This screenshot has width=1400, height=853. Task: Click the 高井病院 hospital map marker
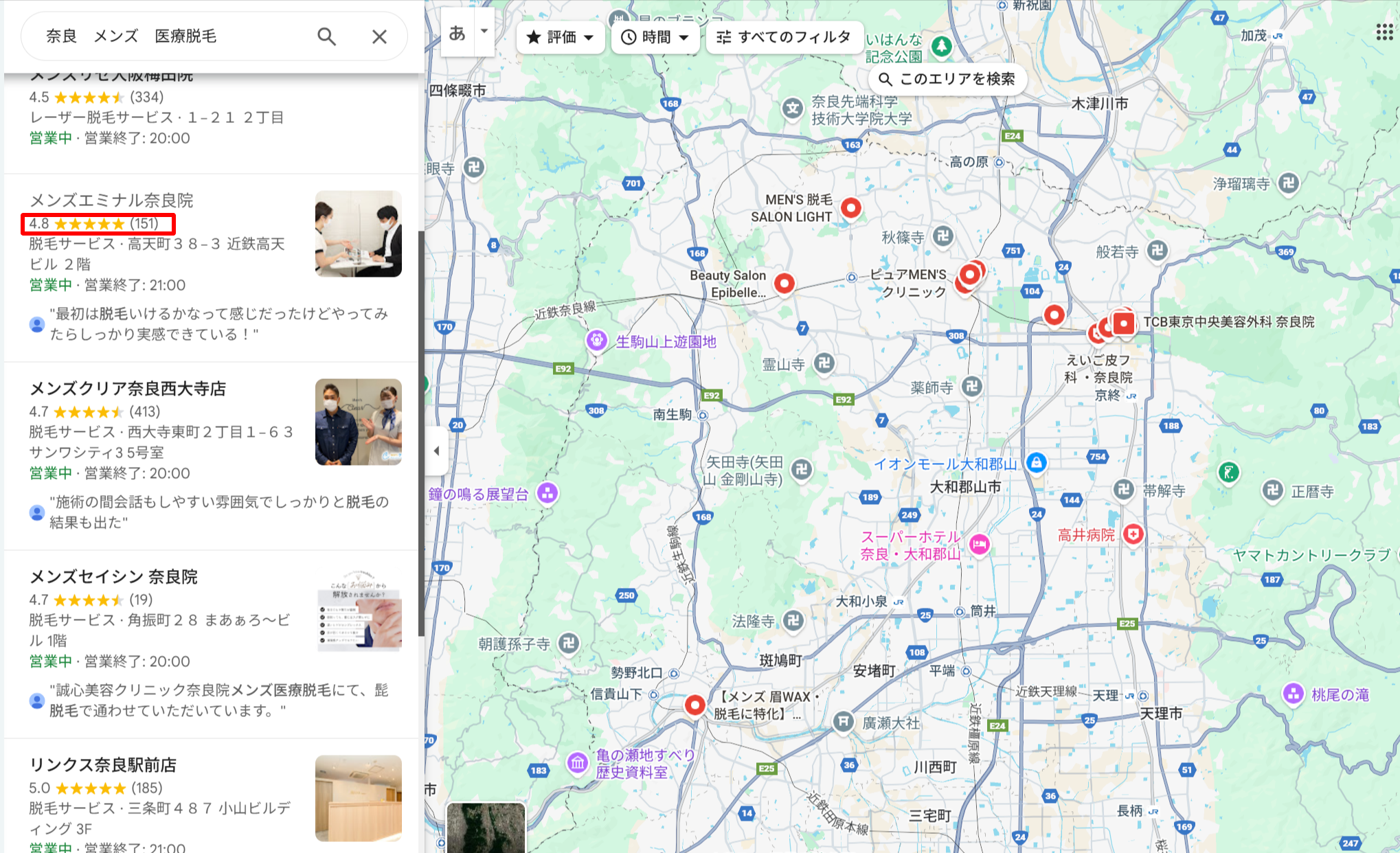click(1133, 534)
